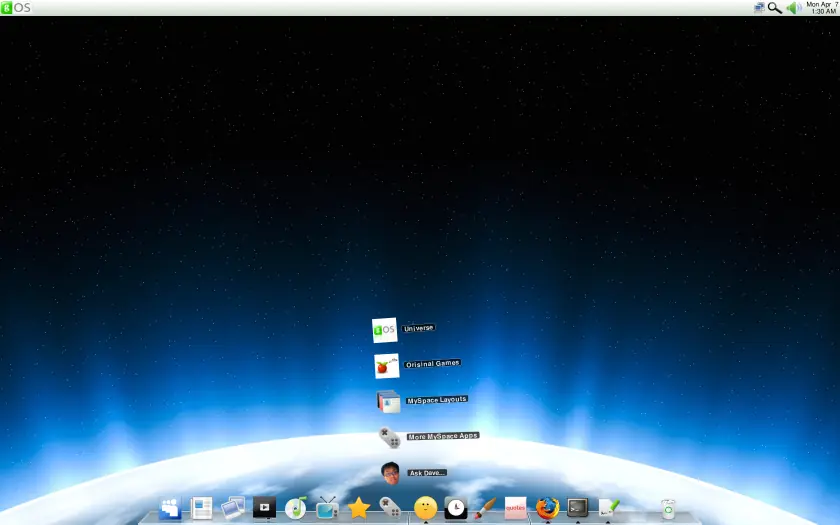Open MySpace Layouts stack item
This screenshot has width=840, height=525.
point(437,400)
